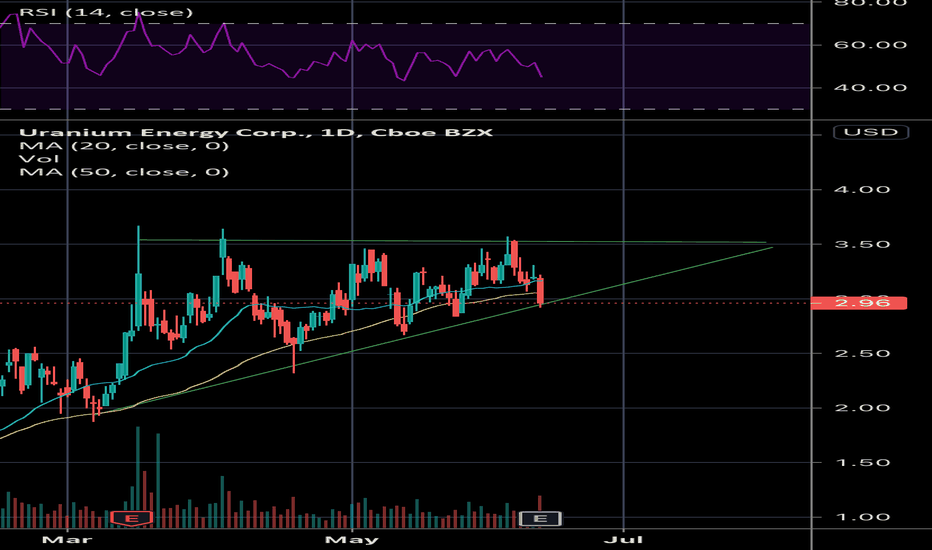Click the 2.50 price axis label
This screenshot has width=932, height=550.
point(862,354)
